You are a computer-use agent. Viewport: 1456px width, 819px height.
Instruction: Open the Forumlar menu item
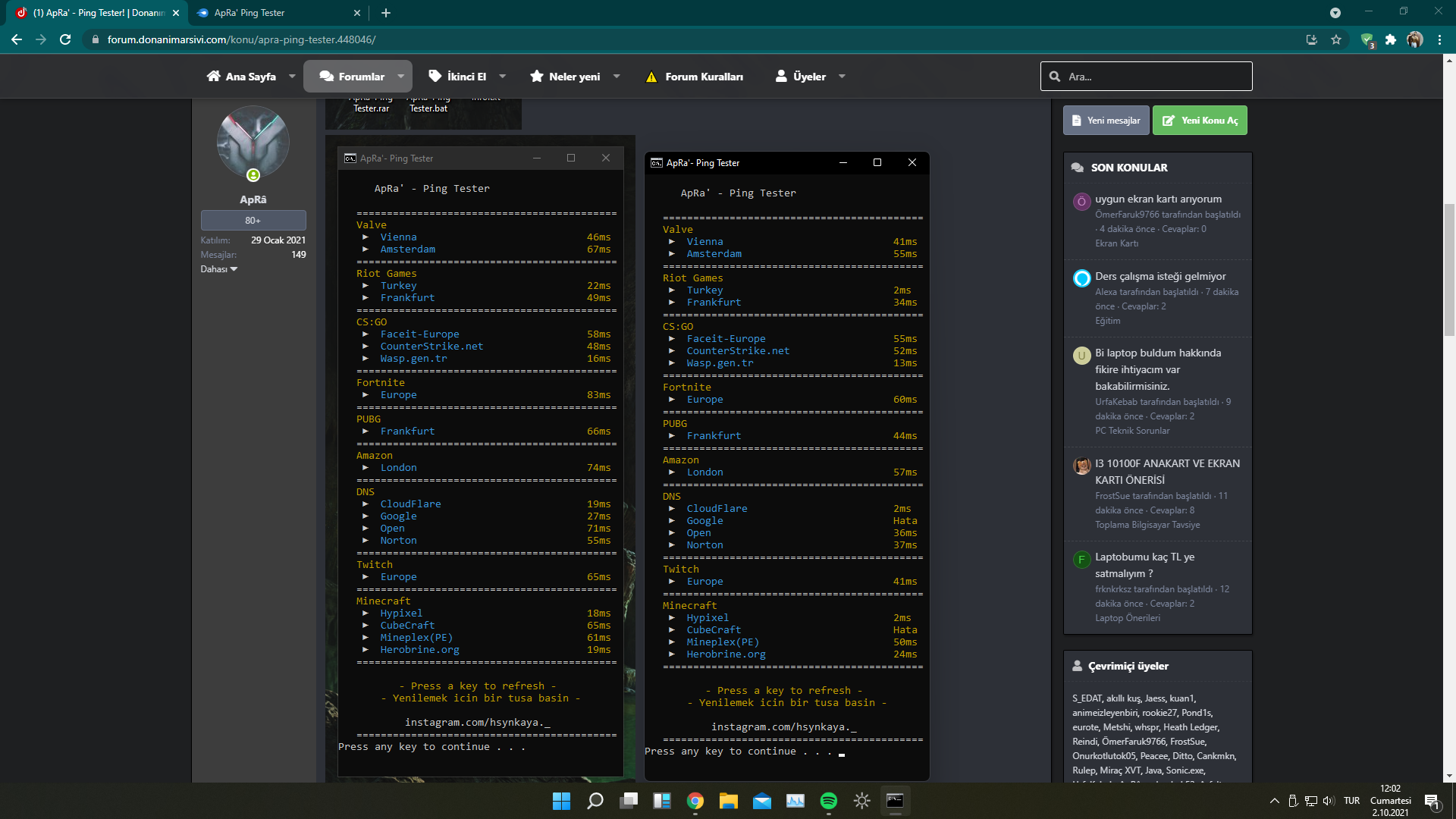pyautogui.click(x=352, y=77)
